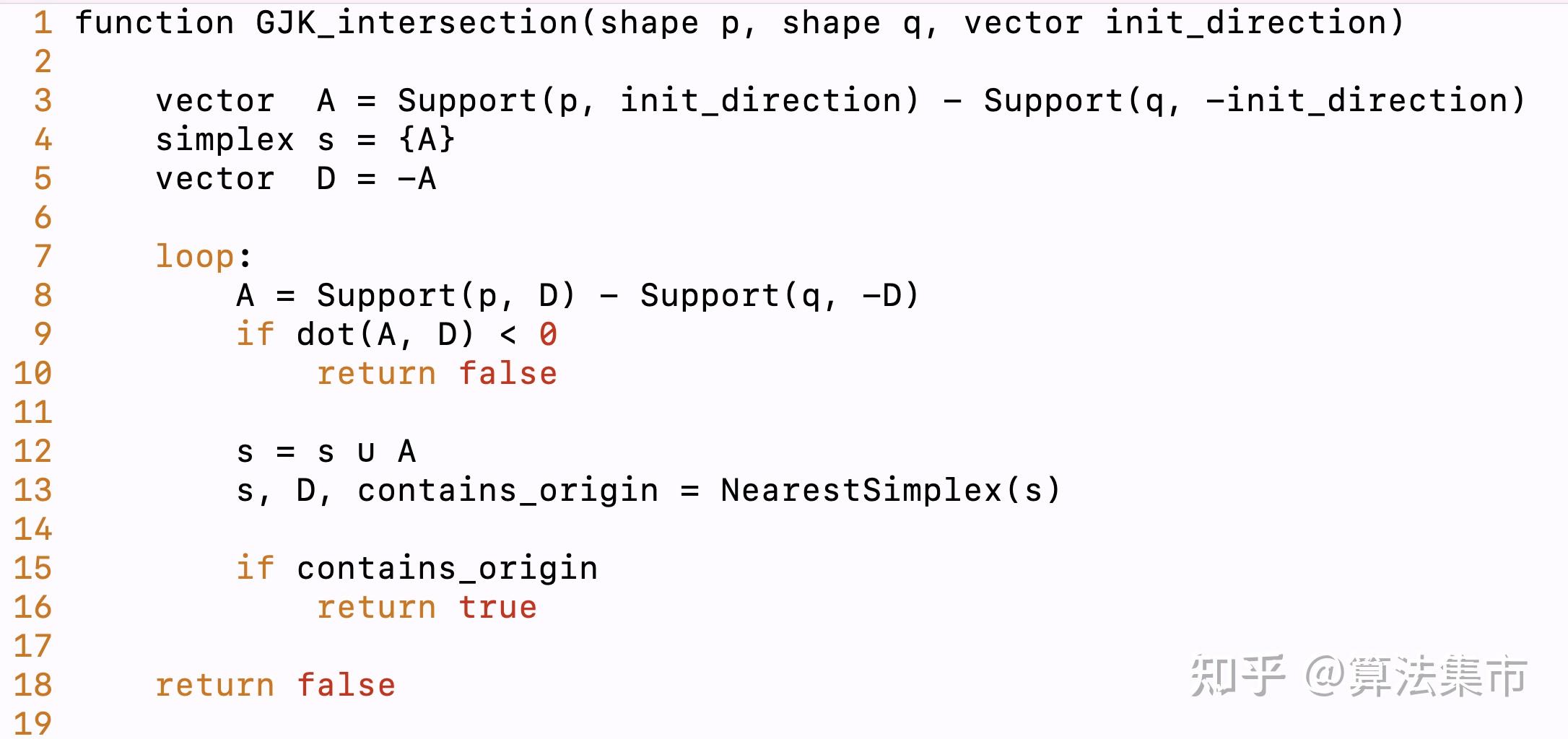Click the red true keyword
This screenshot has width=1568, height=739.
coord(497,608)
